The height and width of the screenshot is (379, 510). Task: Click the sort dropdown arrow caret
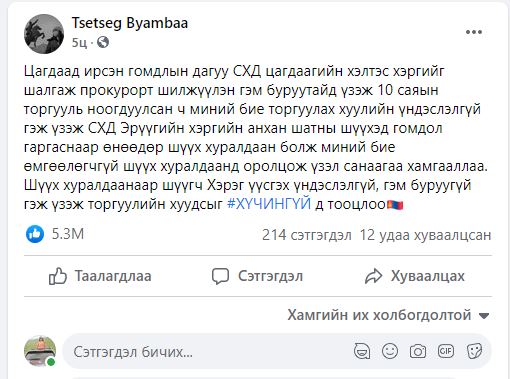click(x=484, y=315)
